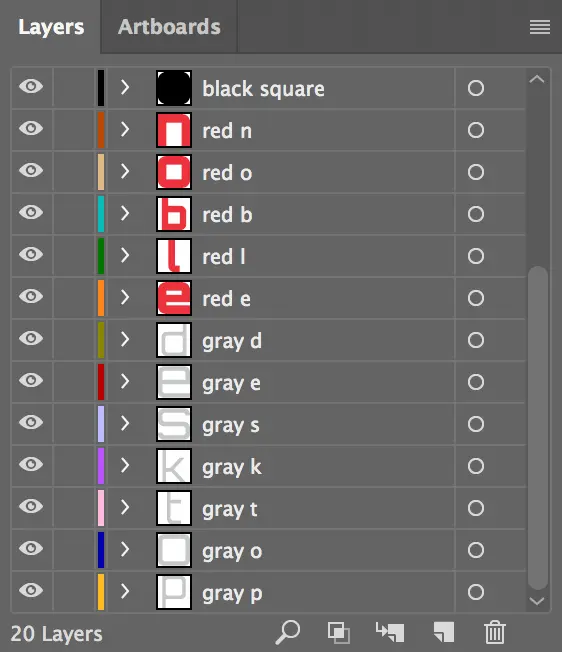Select the gray k layer name

click(232, 467)
